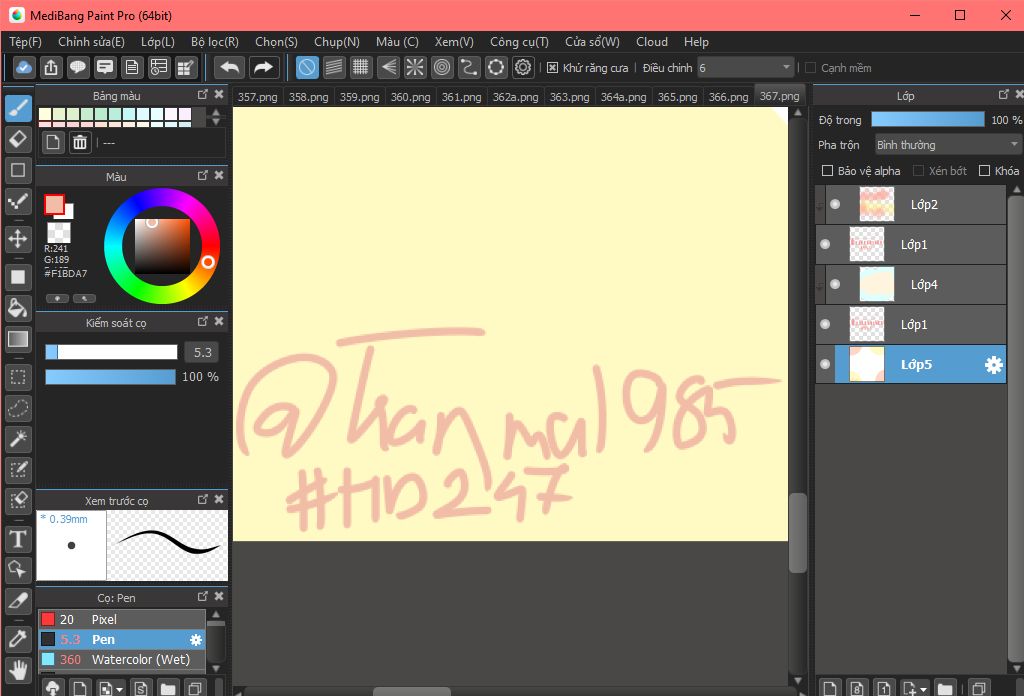Toggle Khử răng cưa checkbox

552,68
